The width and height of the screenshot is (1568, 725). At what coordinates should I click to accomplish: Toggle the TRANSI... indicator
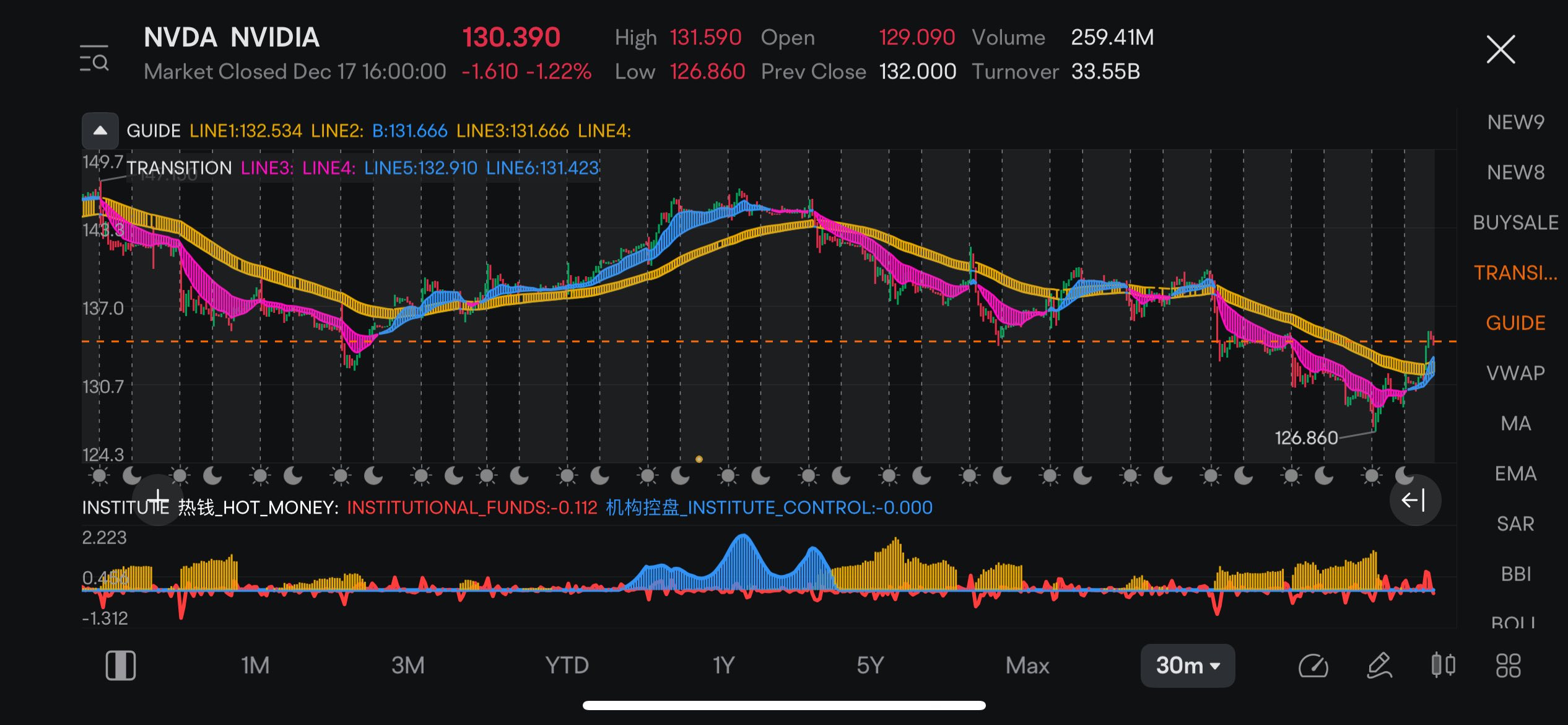1515,273
